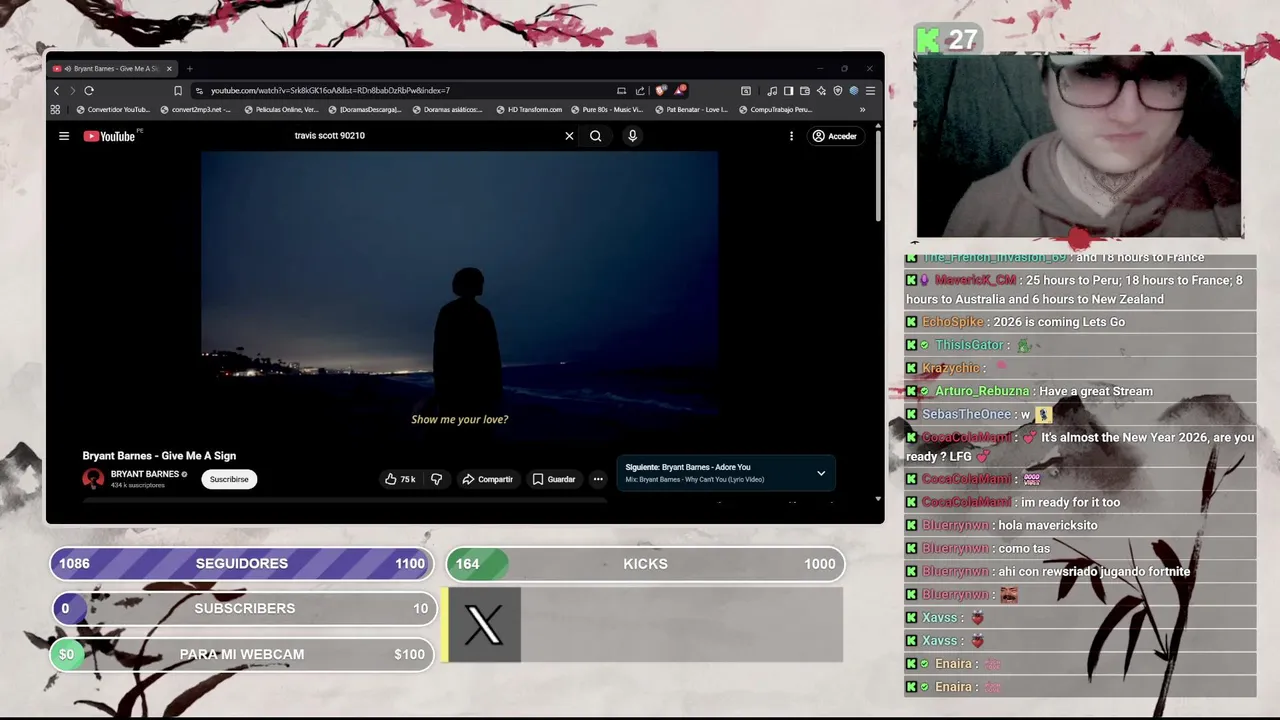Share this page using address bar share icon

click(640, 90)
